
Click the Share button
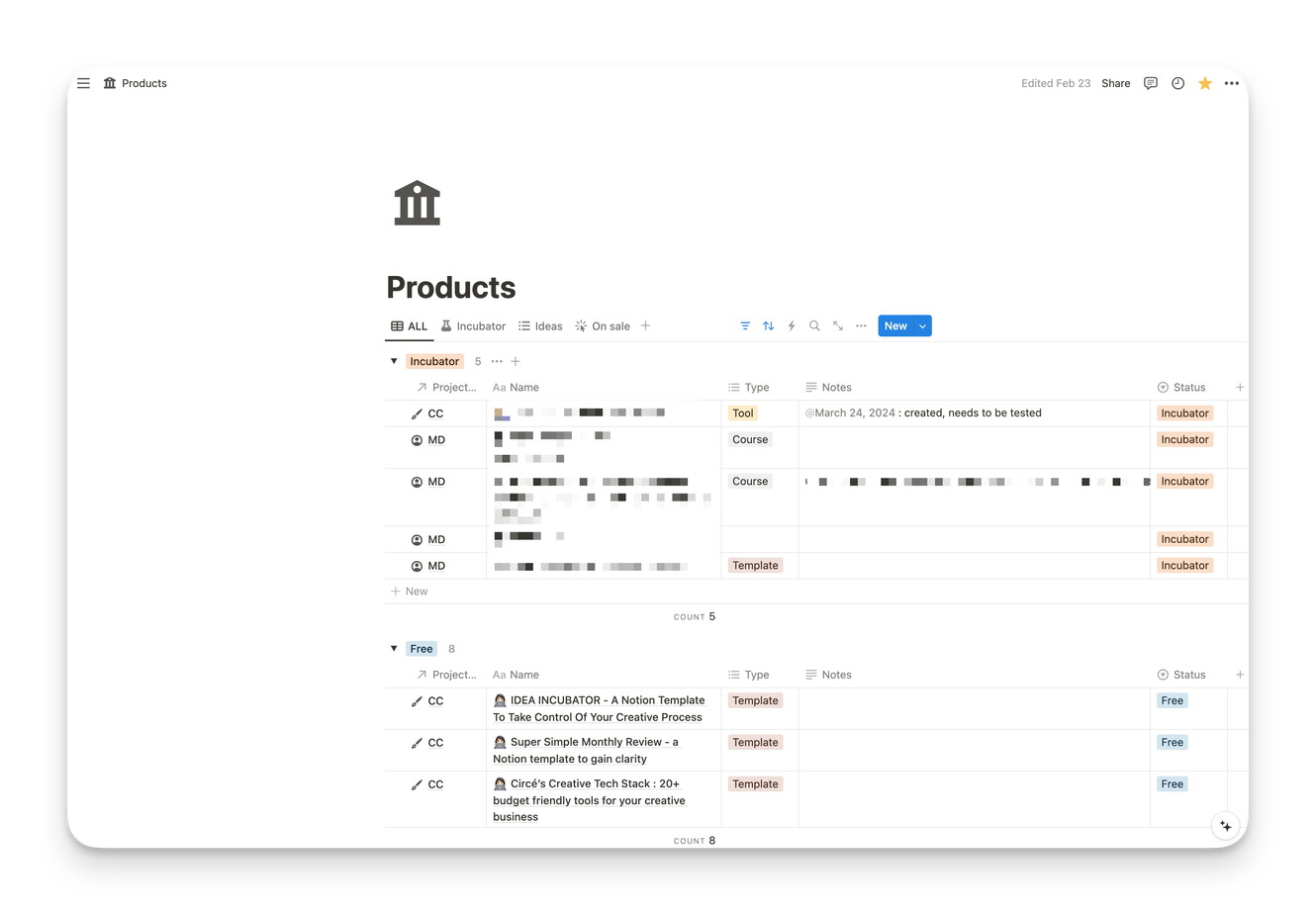tap(1115, 83)
